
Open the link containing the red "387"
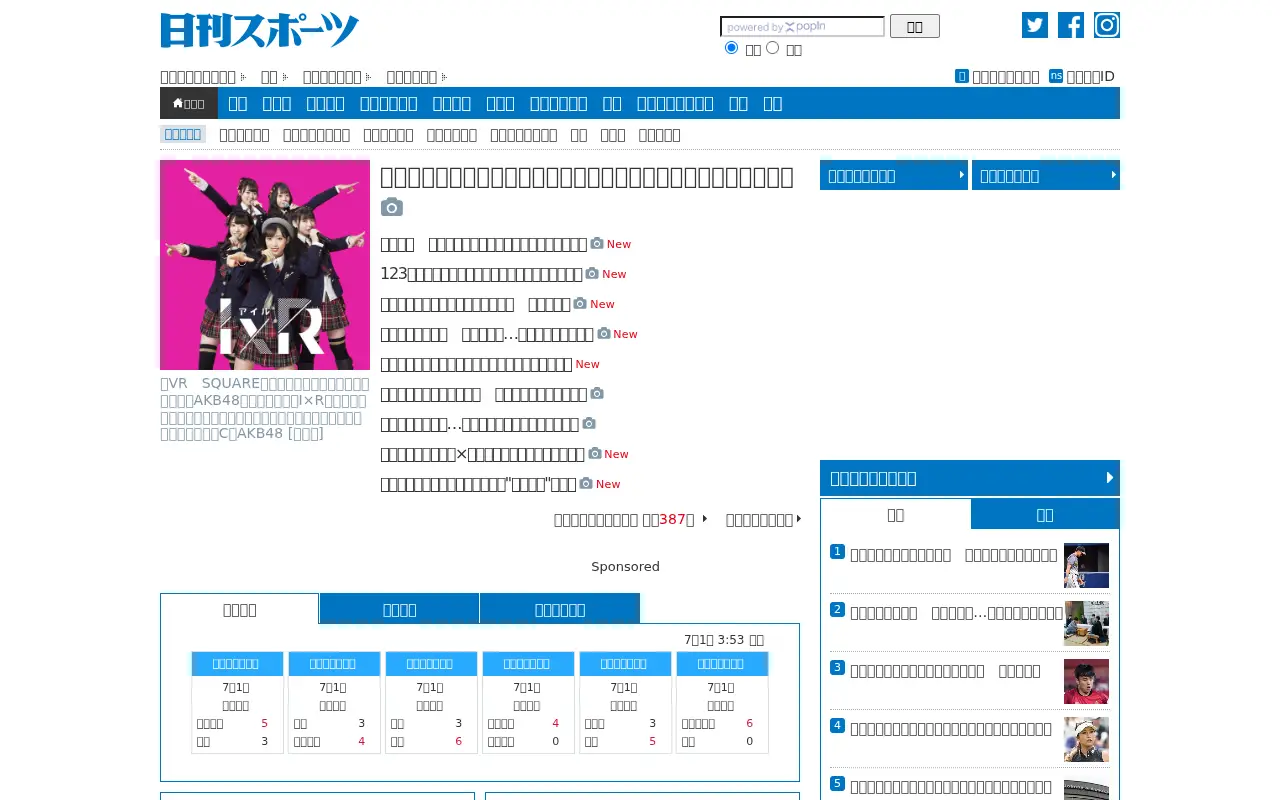(x=624, y=519)
